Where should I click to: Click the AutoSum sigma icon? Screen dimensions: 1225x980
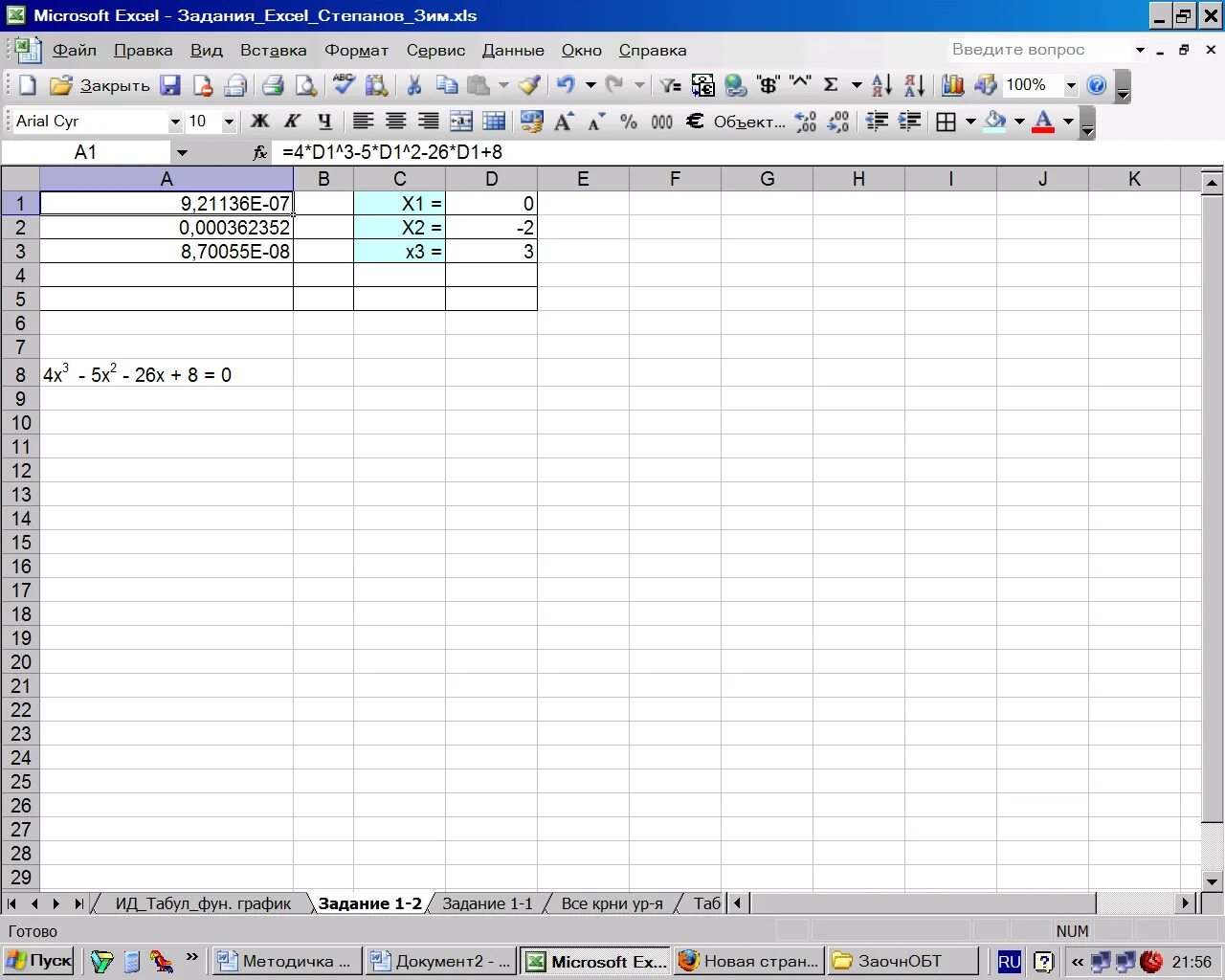831,85
